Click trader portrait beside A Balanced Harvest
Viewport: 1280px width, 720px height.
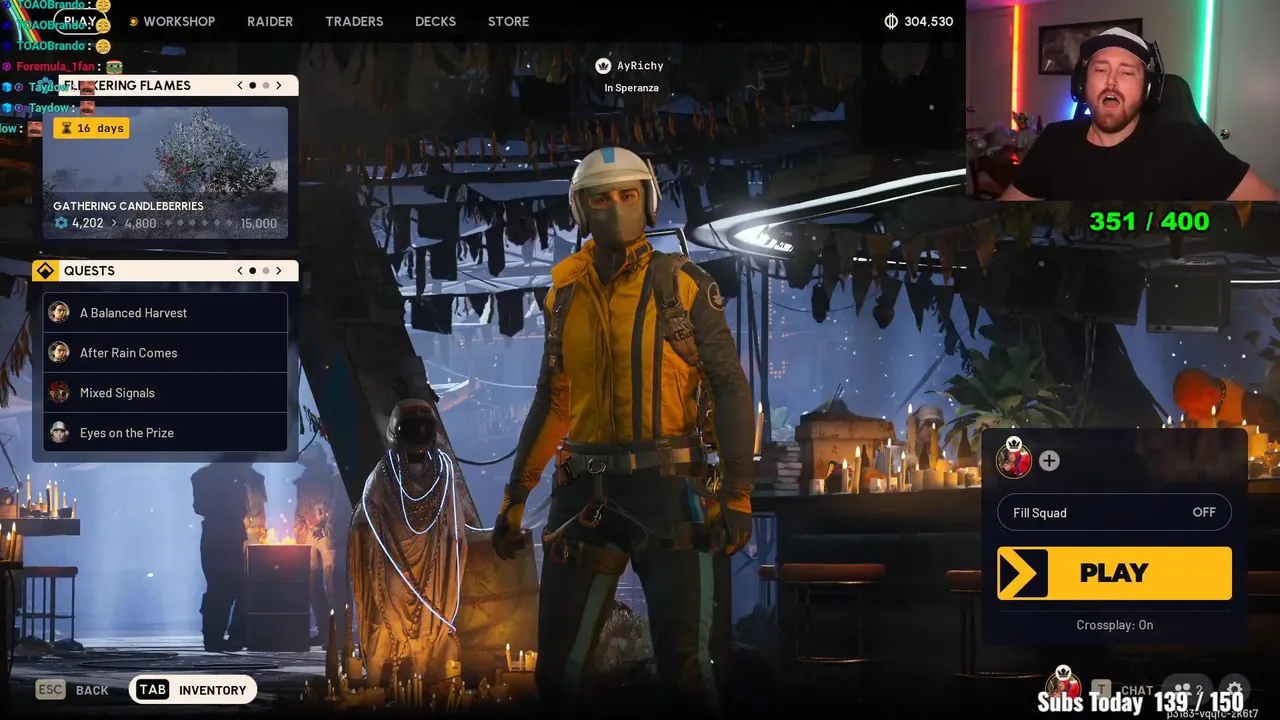pyautogui.click(x=59, y=313)
